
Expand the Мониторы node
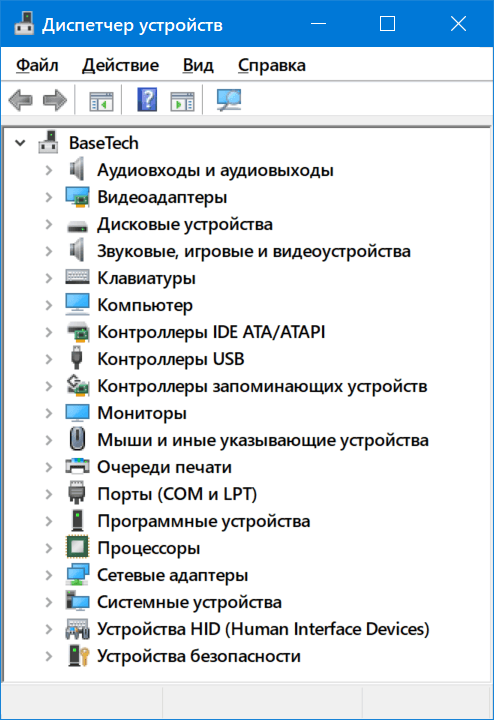[x=49, y=413]
